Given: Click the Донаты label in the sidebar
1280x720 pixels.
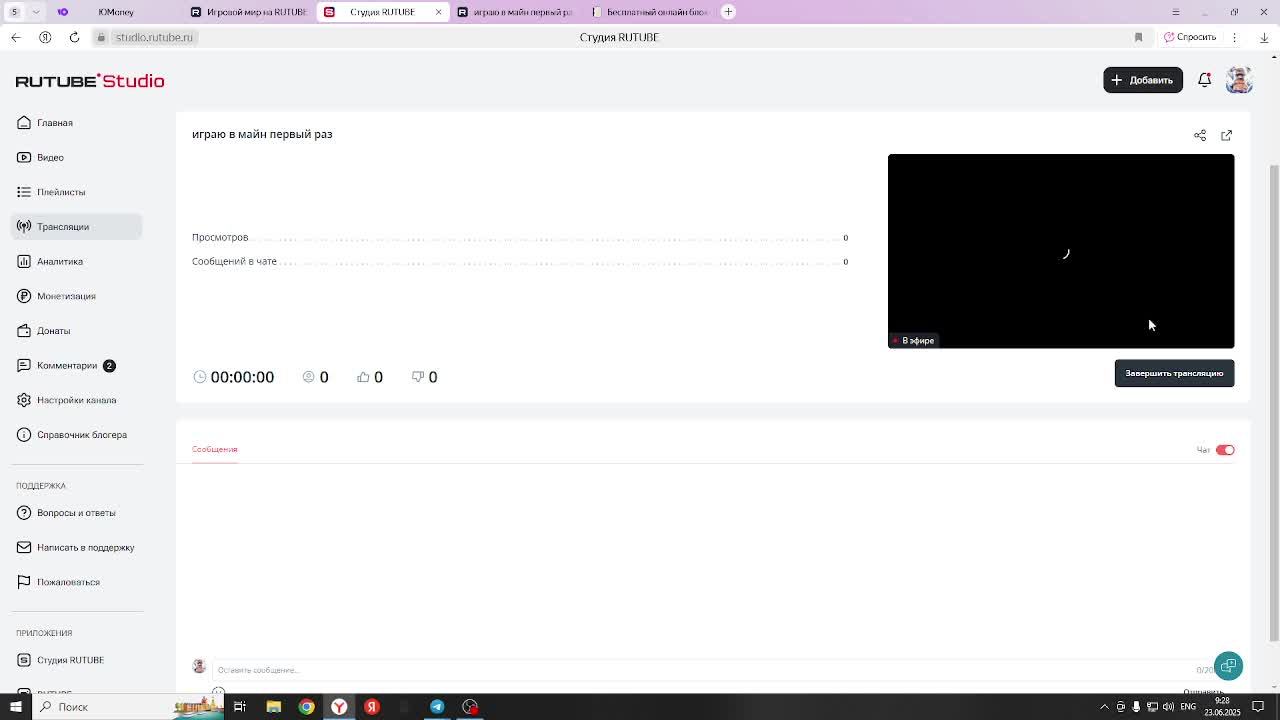Looking at the screenshot, I should pos(53,331).
